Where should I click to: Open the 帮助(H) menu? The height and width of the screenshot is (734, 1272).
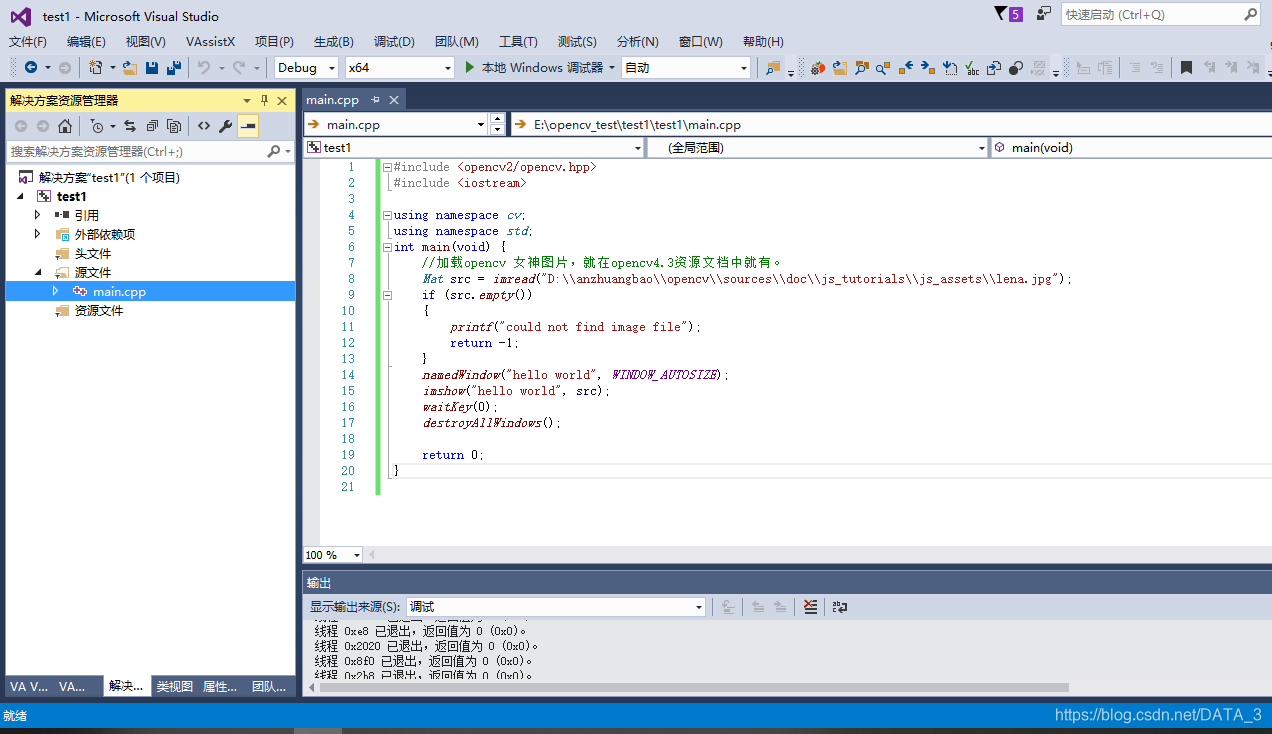coord(763,41)
